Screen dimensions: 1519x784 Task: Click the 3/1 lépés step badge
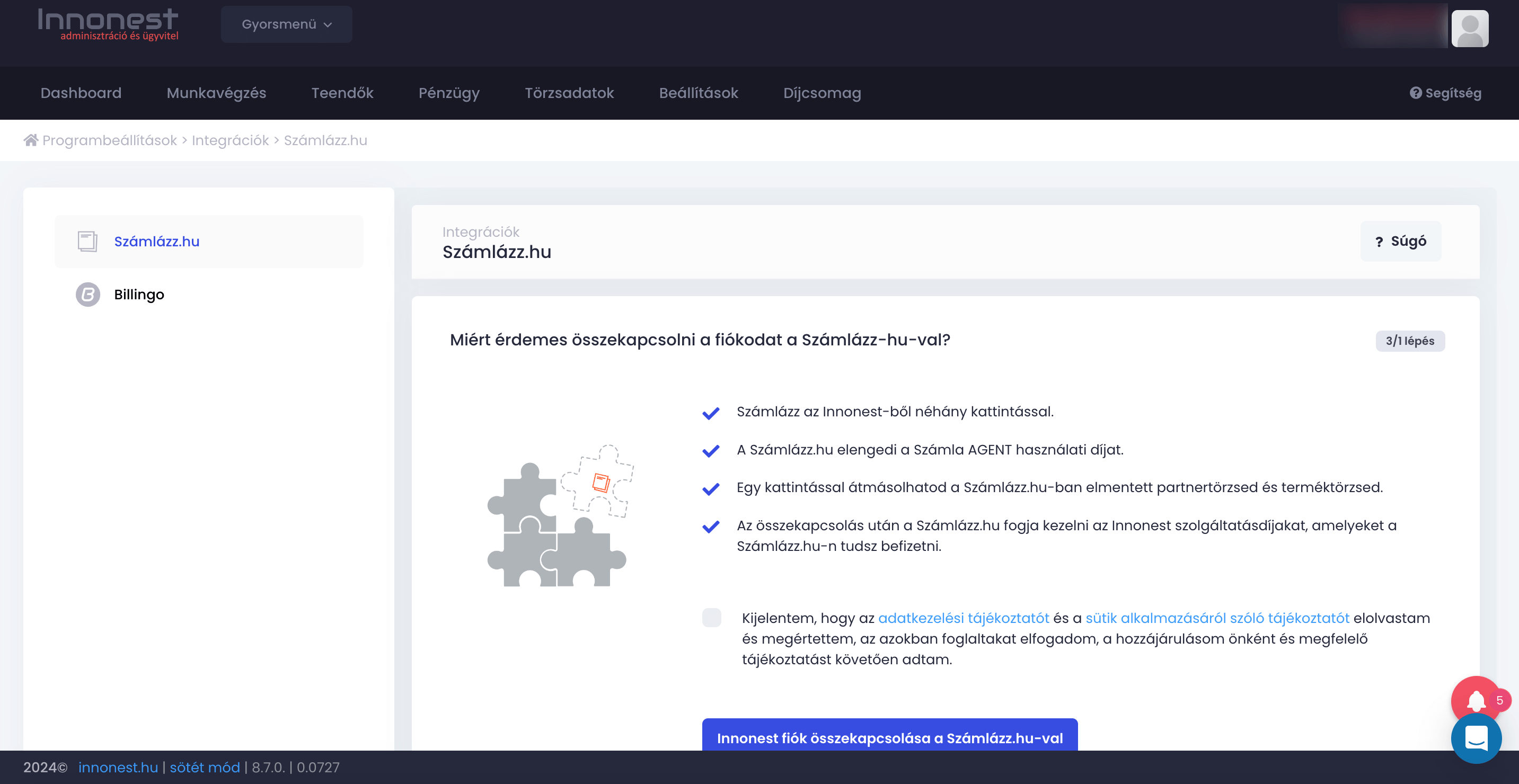click(1410, 341)
